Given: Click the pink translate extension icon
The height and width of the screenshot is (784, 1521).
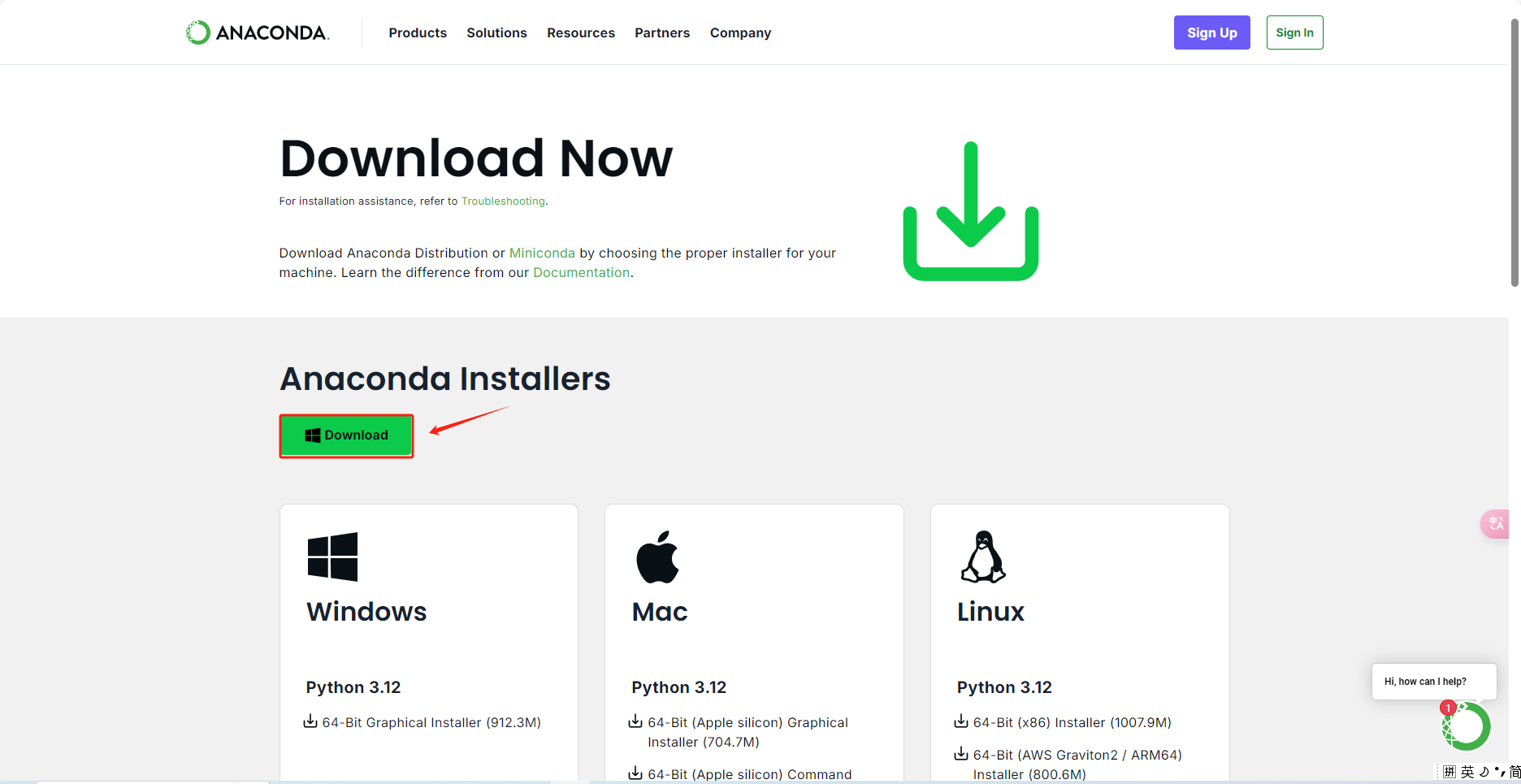Looking at the screenshot, I should (1495, 523).
